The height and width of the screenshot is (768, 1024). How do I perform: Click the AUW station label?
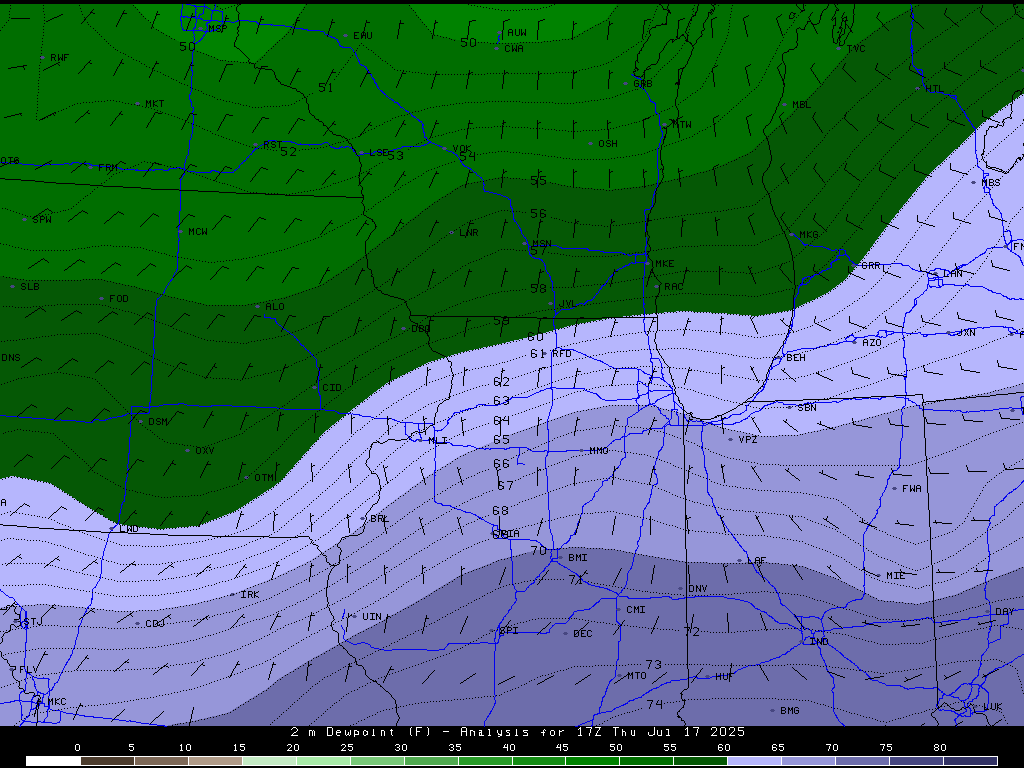coord(517,33)
